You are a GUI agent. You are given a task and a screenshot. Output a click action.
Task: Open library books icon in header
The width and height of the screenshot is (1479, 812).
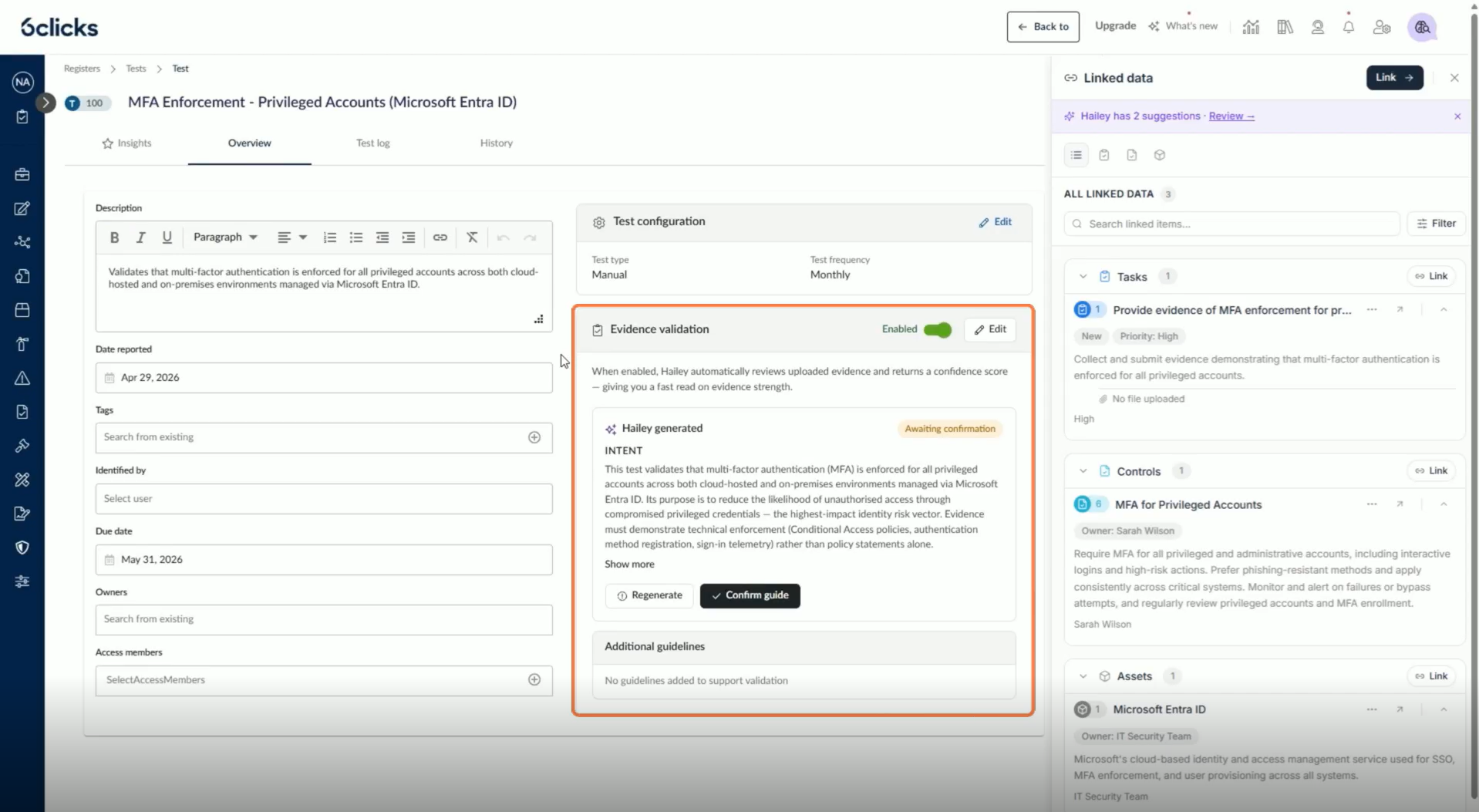click(x=1285, y=27)
